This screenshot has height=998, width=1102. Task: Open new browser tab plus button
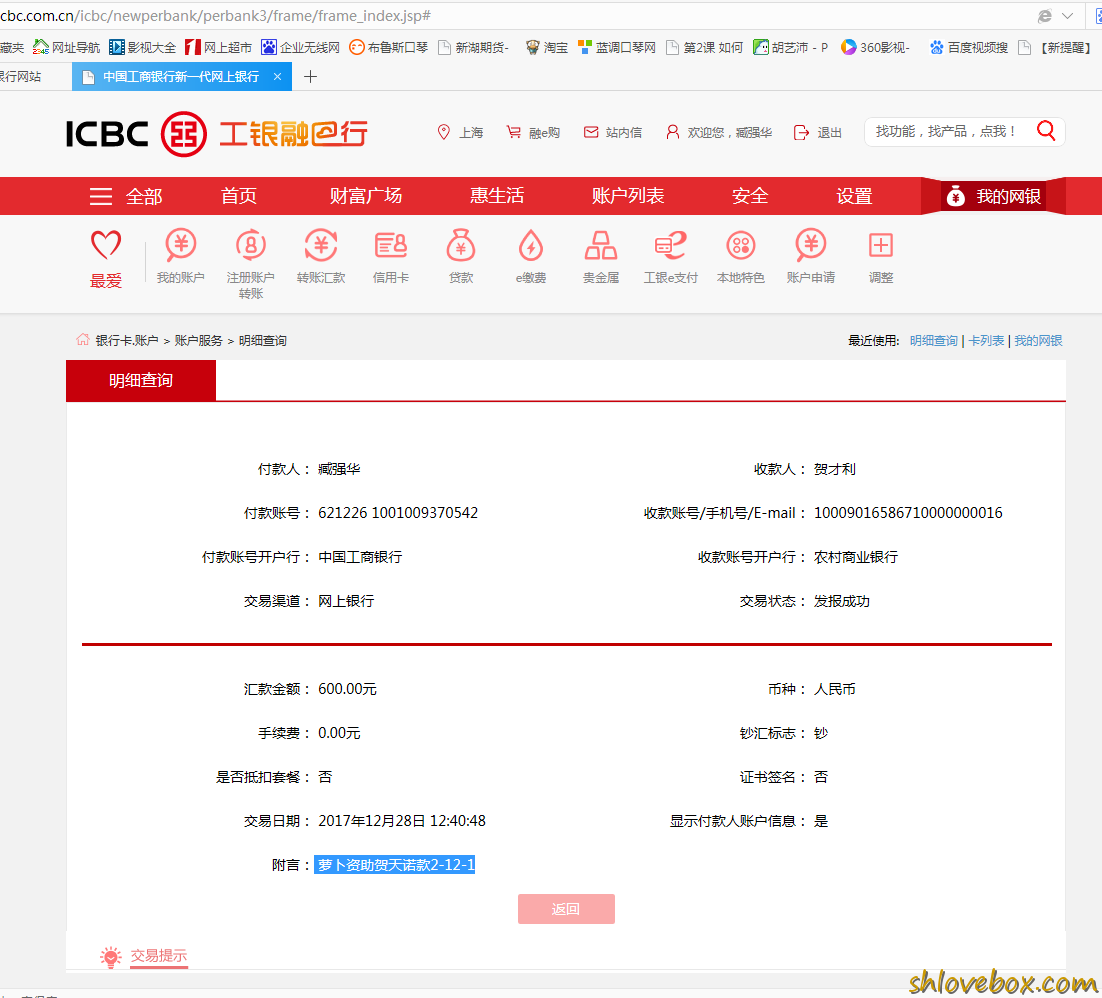tap(310, 77)
